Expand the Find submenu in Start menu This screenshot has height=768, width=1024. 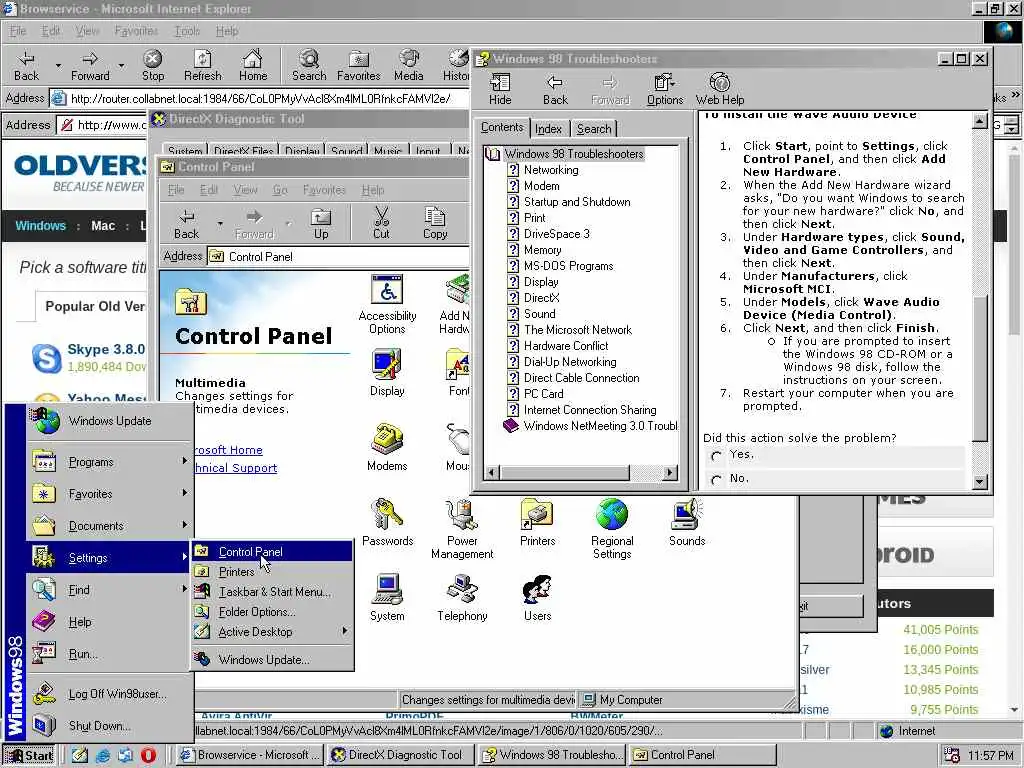point(110,590)
